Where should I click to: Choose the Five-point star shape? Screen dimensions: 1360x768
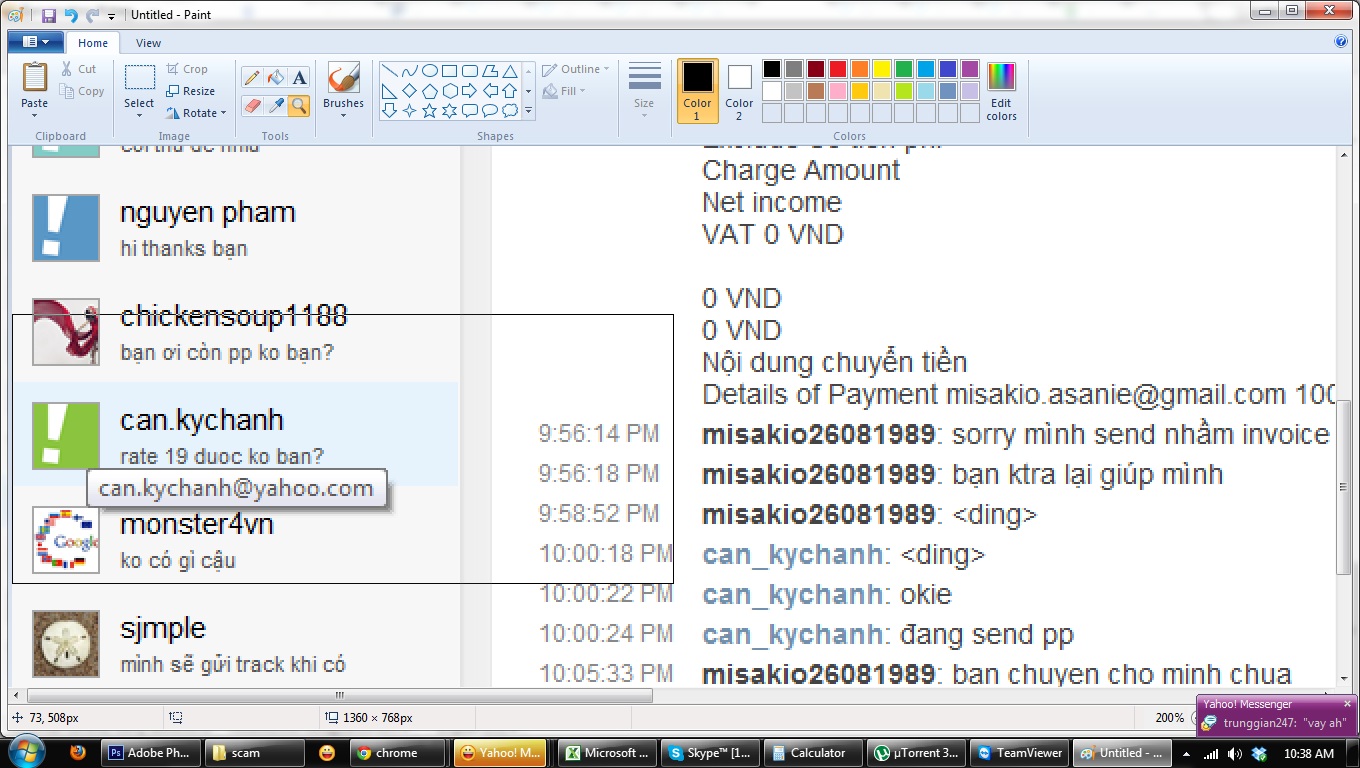tap(430, 111)
